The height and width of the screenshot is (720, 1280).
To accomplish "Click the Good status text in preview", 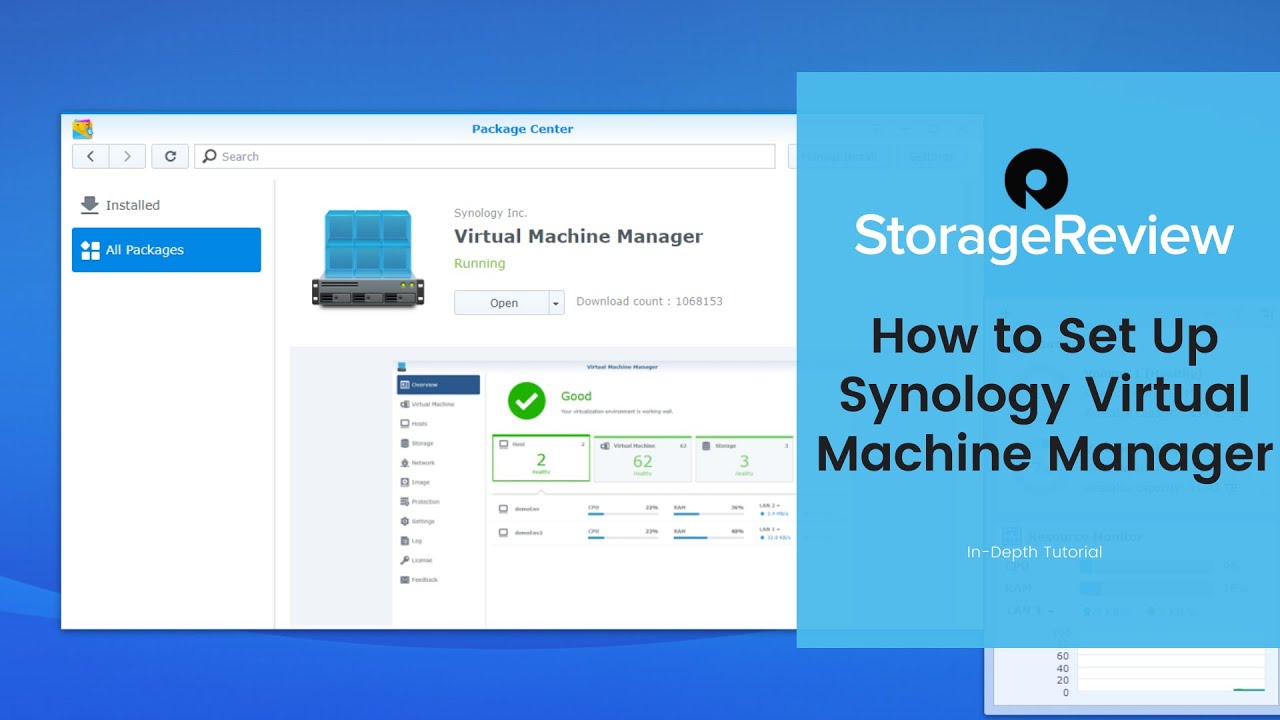I will tap(576, 396).
